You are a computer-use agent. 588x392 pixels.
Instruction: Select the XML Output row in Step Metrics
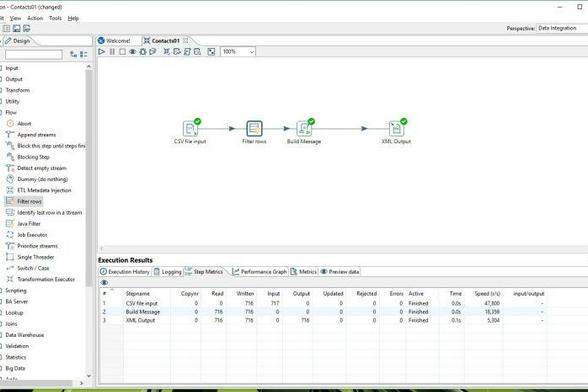tap(322, 320)
